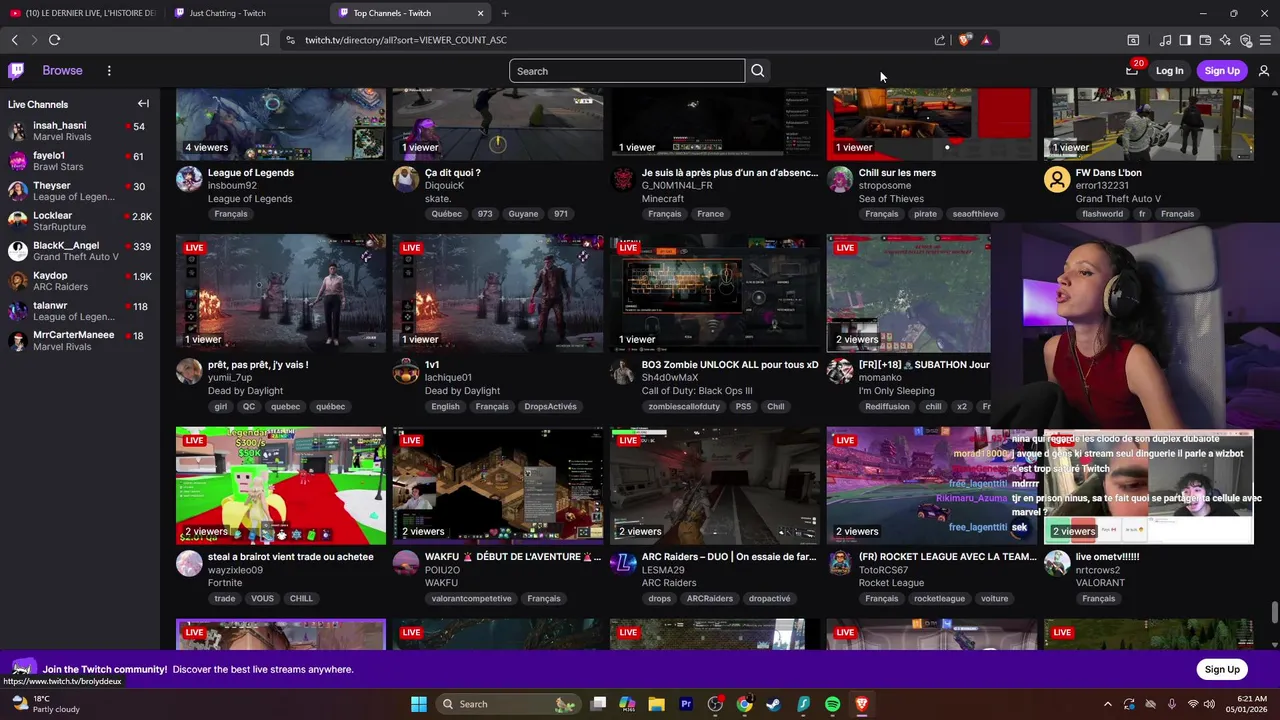Viewport: 1280px width, 720px height.
Task: Open MrrCarterManeee sidebar channel
Action: tap(80, 341)
